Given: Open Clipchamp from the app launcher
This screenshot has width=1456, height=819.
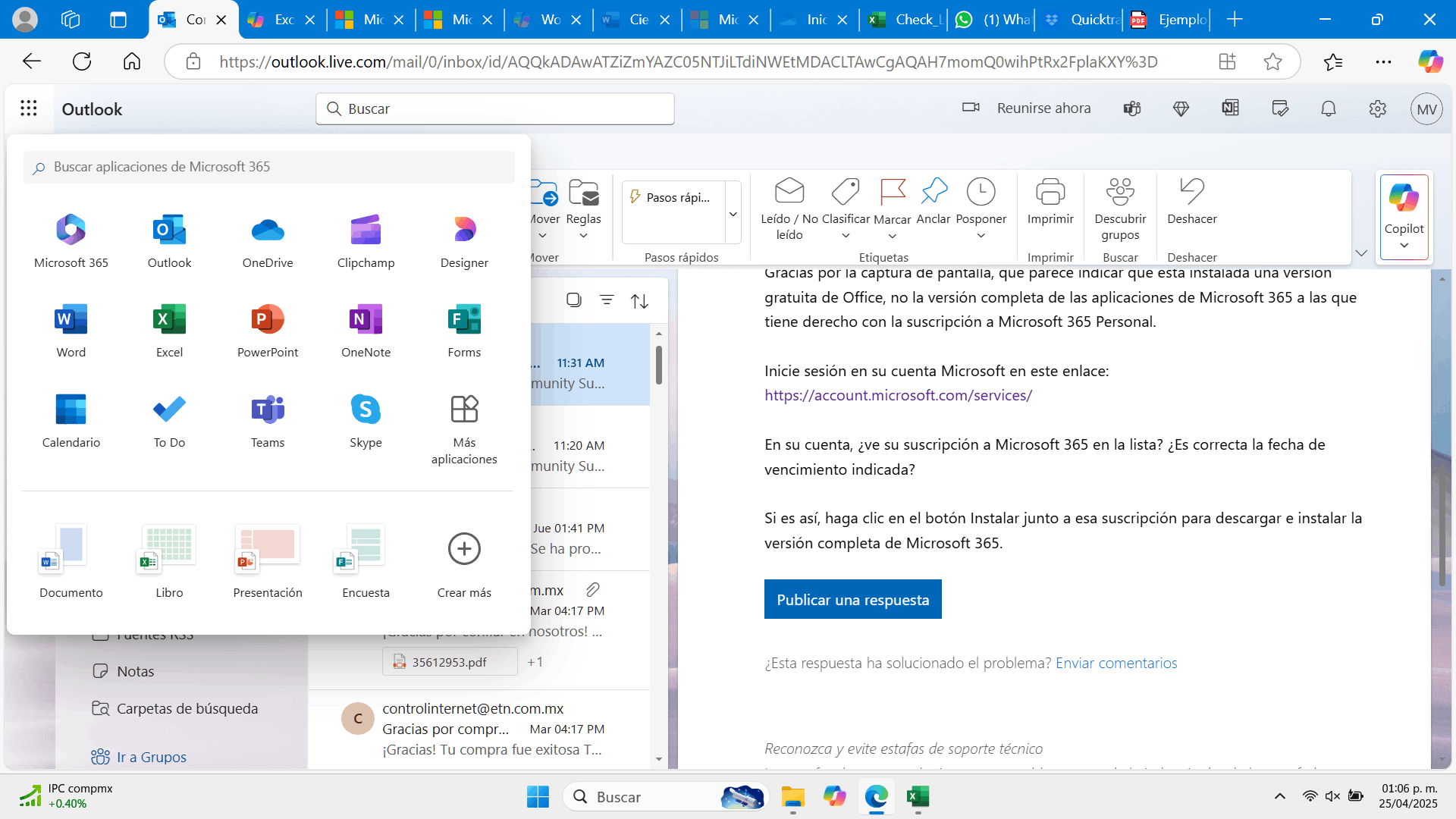Looking at the screenshot, I should [366, 241].
